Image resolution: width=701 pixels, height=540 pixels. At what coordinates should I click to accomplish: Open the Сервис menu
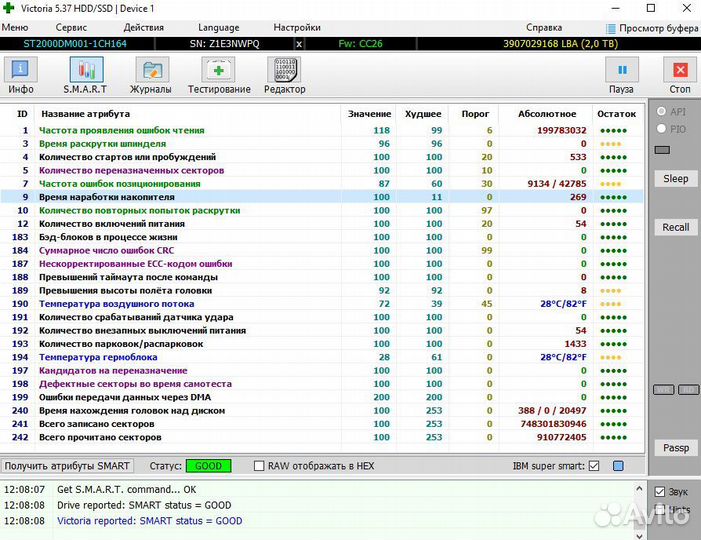click(71, 28)
